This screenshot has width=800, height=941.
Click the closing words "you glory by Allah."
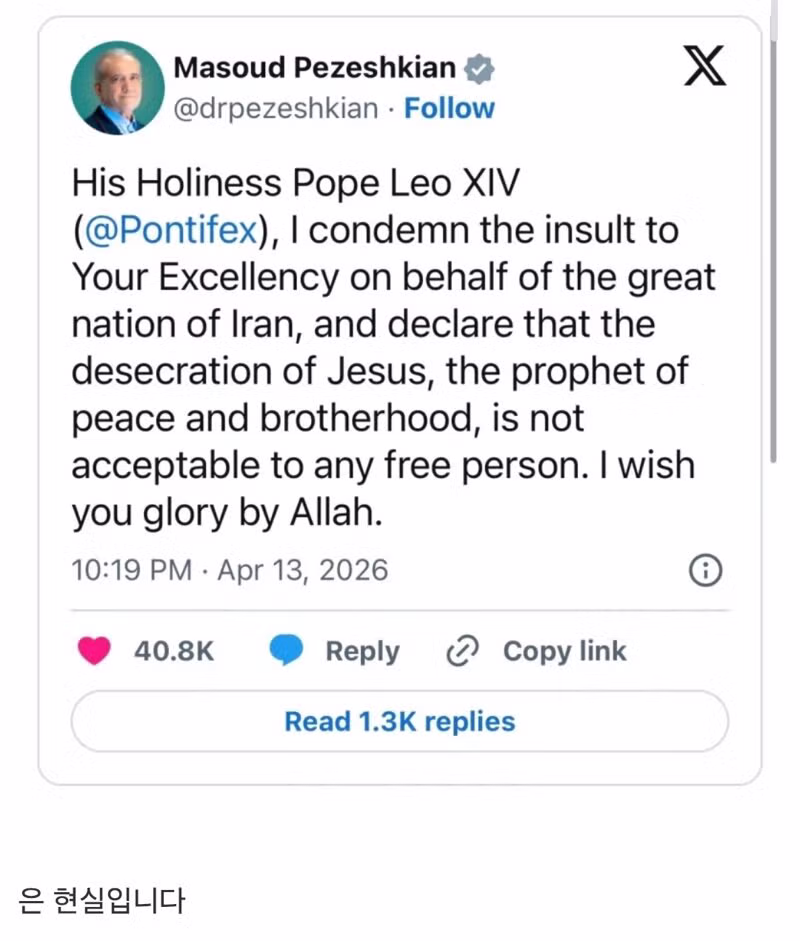pos(228,513)
